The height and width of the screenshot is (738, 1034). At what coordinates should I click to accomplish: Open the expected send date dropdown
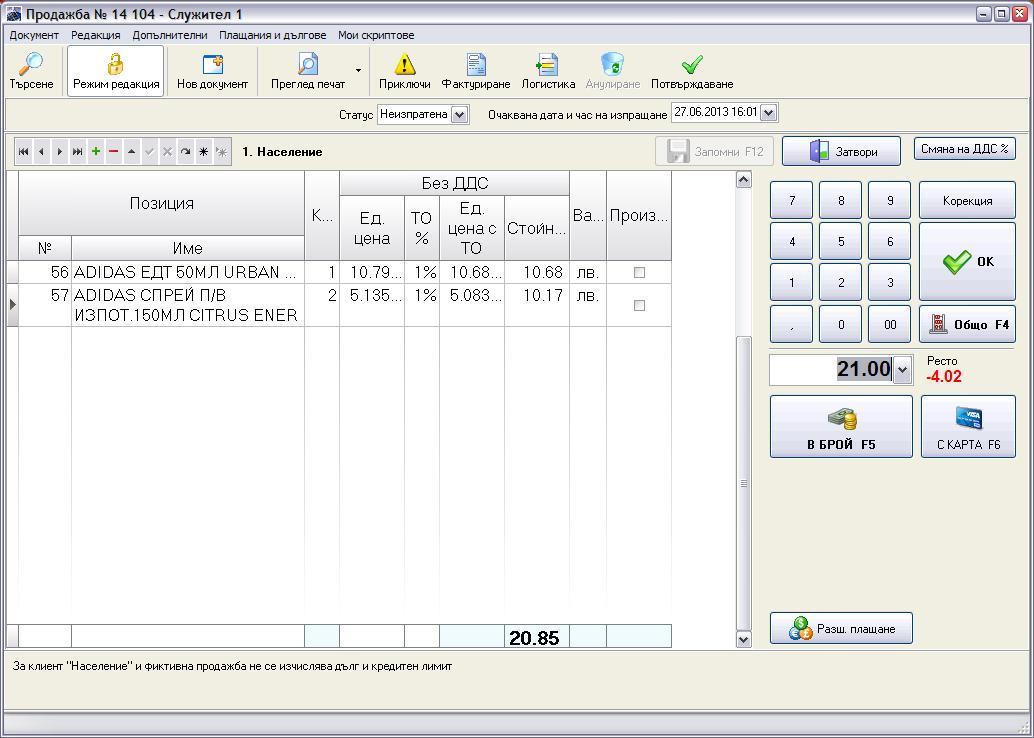(x=769, y=113)
